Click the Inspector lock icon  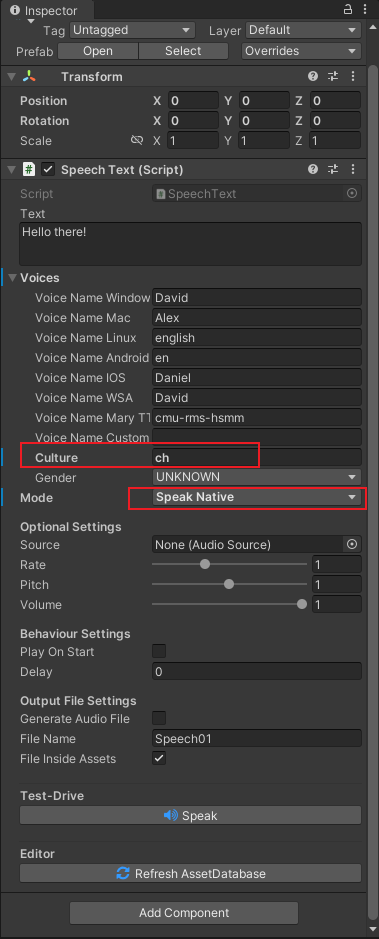(x=348, y=10)
